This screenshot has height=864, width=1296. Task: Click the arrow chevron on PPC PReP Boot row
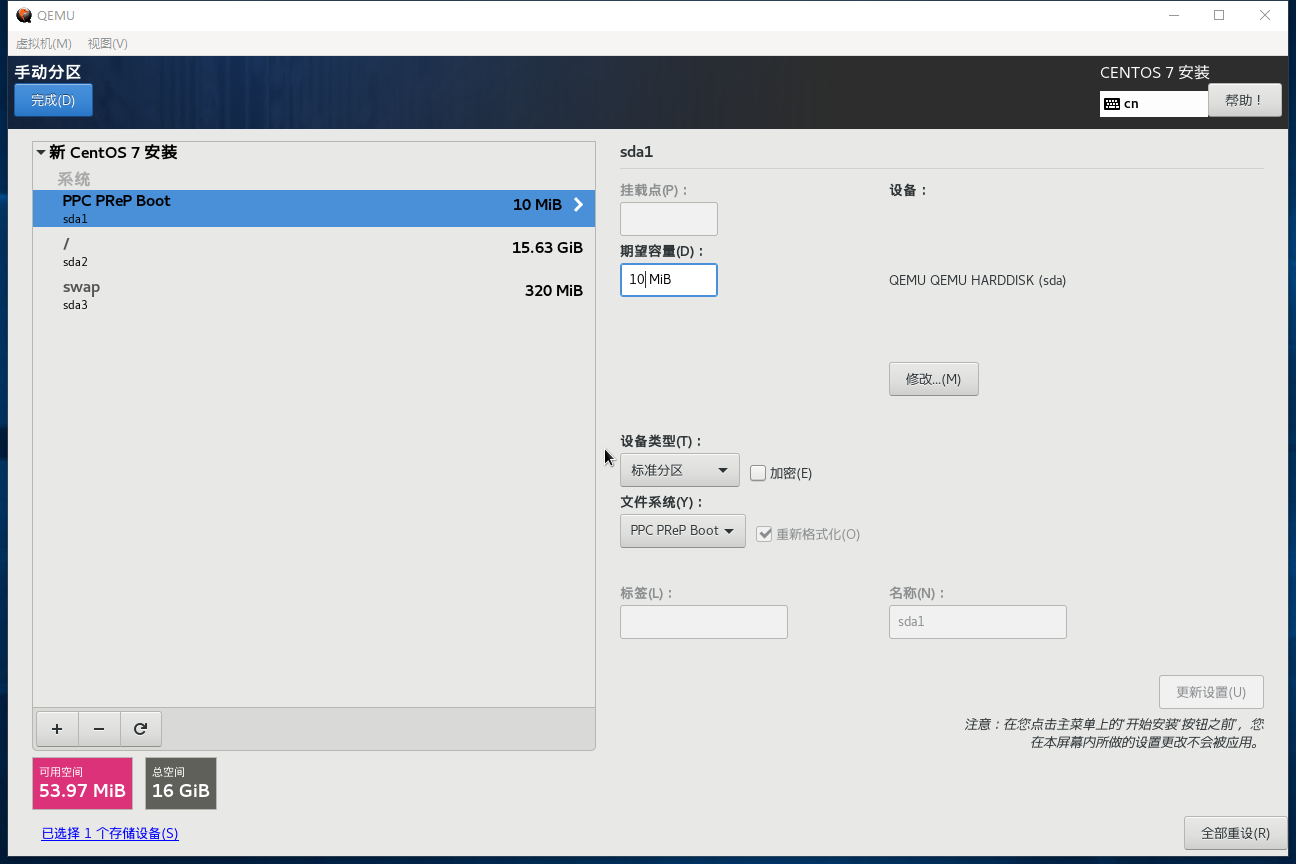578,204
